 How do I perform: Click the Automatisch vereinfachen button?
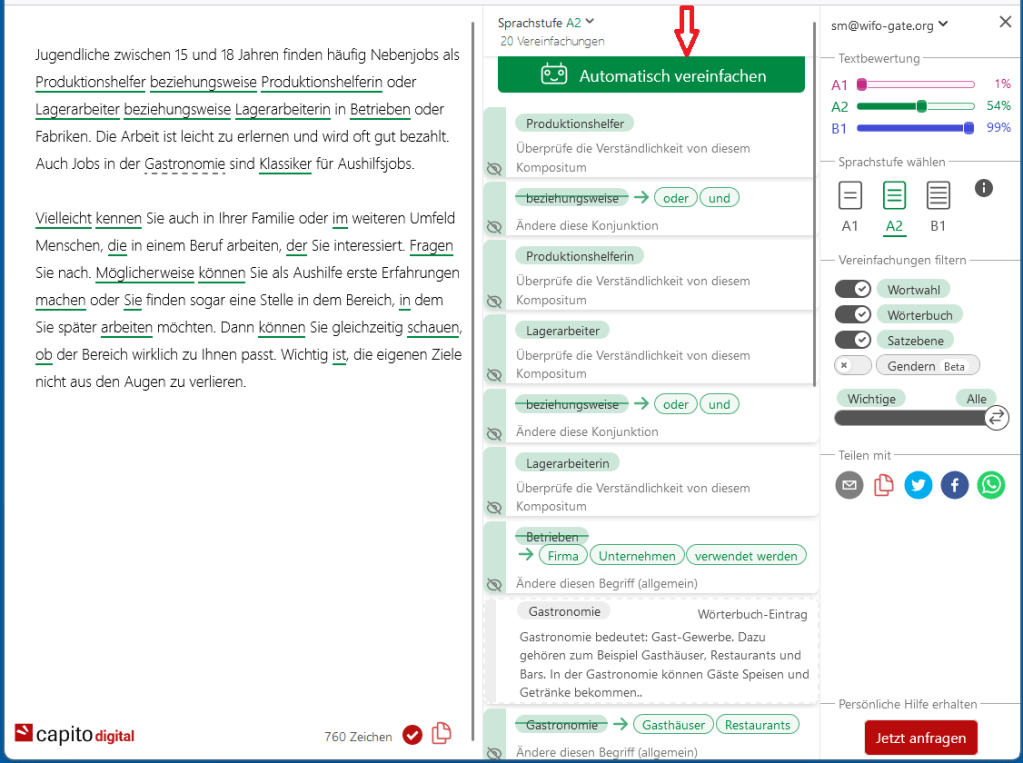[x=651, y=75]
